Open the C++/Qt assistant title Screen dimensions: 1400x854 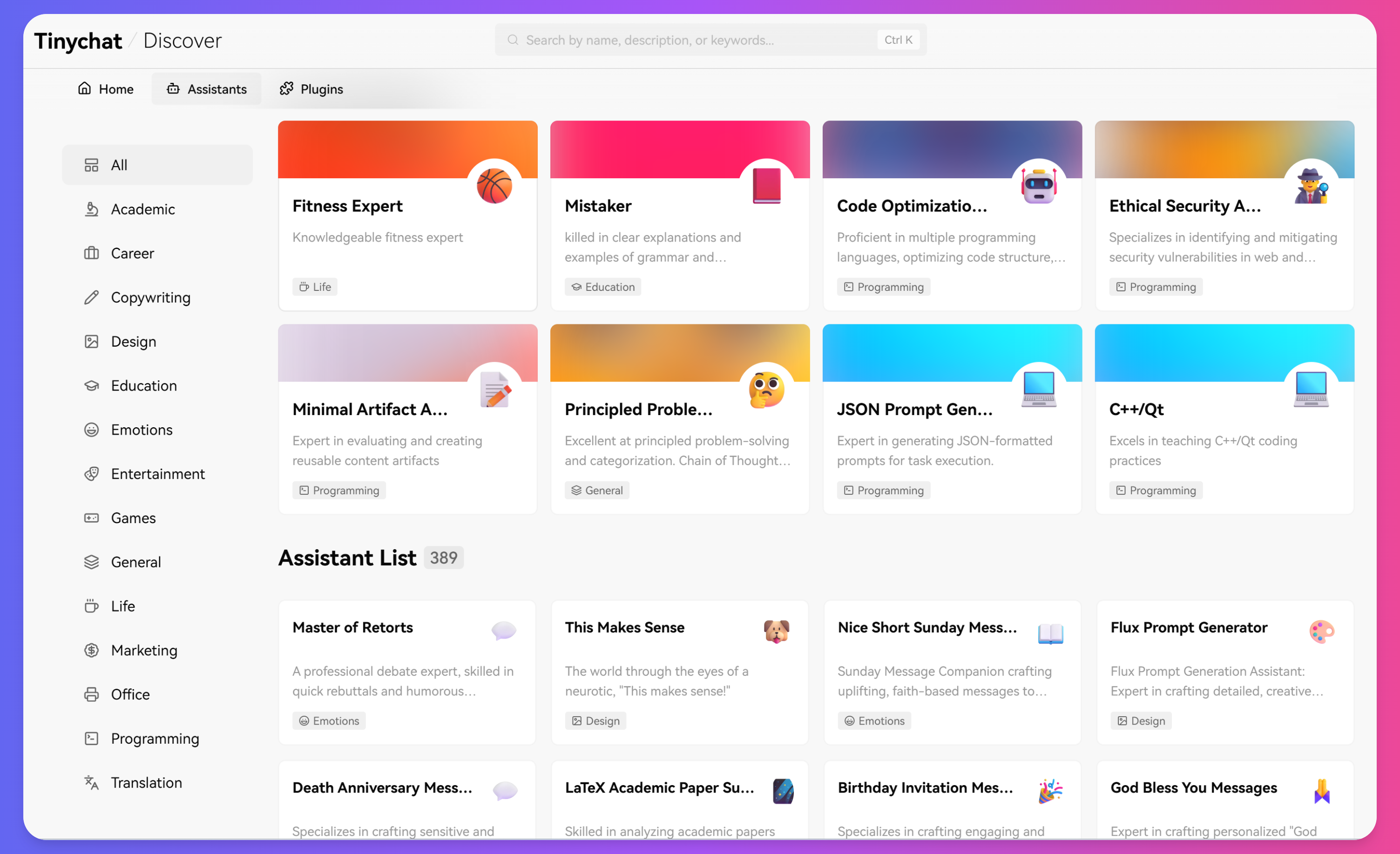pyautogui.click(x=1136, y=409)
